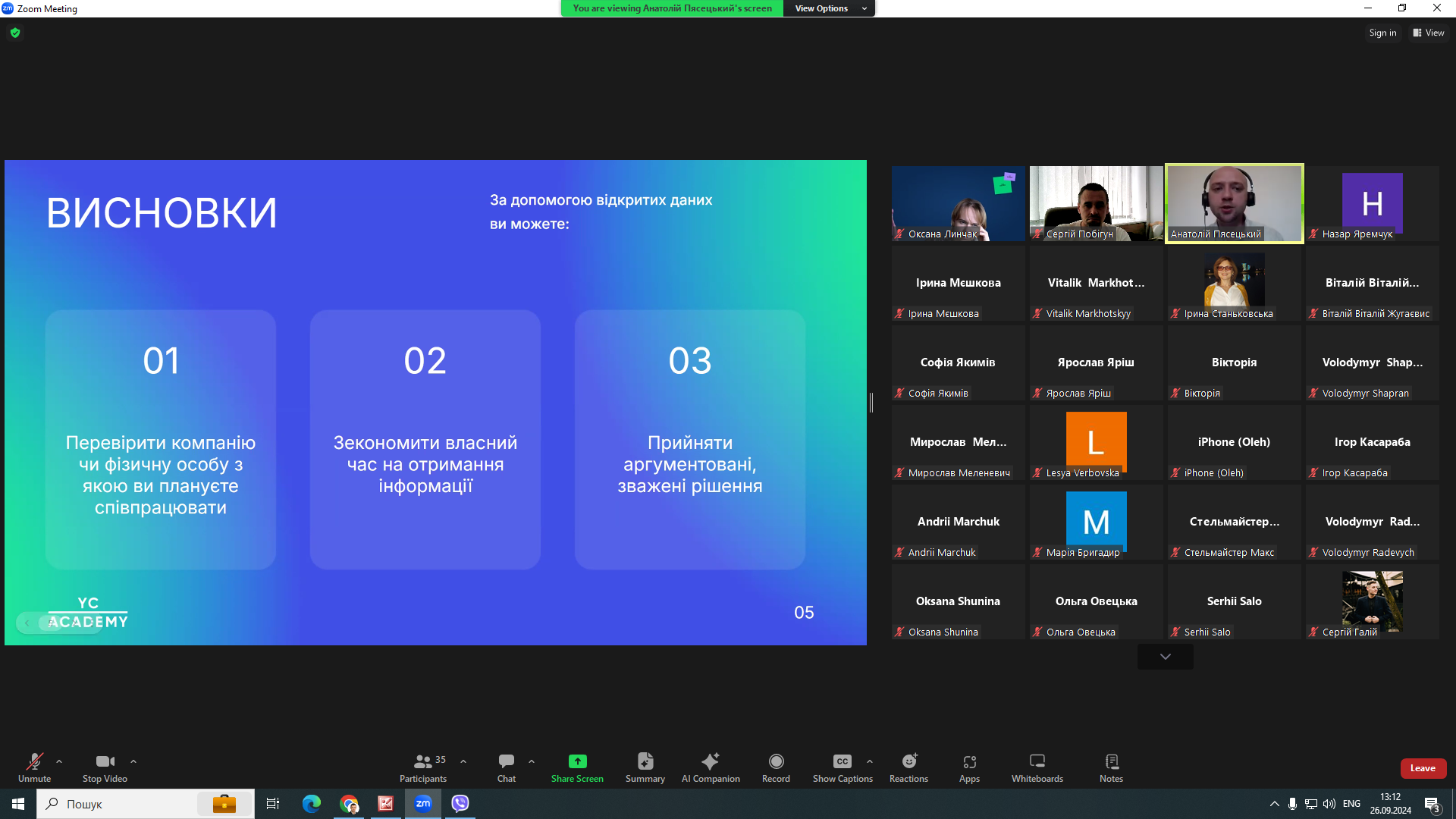Viewport: 1456px width, 819px height.
Task: Open the Participants panel
Action: tap(423, 762)
